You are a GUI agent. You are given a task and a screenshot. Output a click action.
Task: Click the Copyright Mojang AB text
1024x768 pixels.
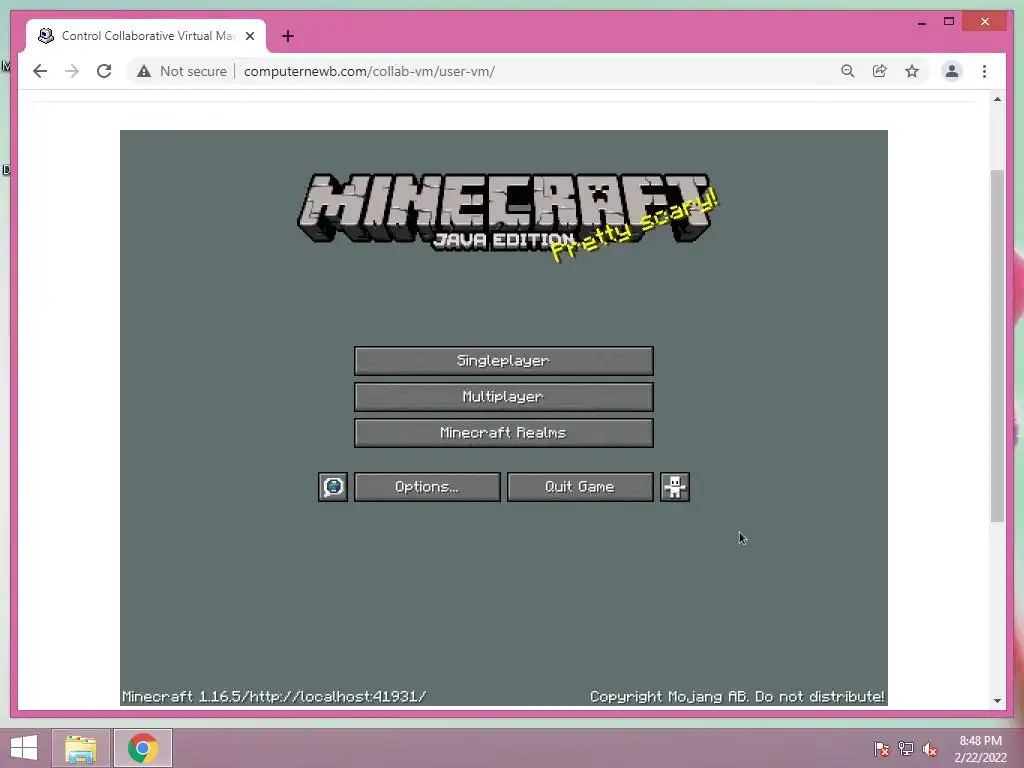pos(737,697)
